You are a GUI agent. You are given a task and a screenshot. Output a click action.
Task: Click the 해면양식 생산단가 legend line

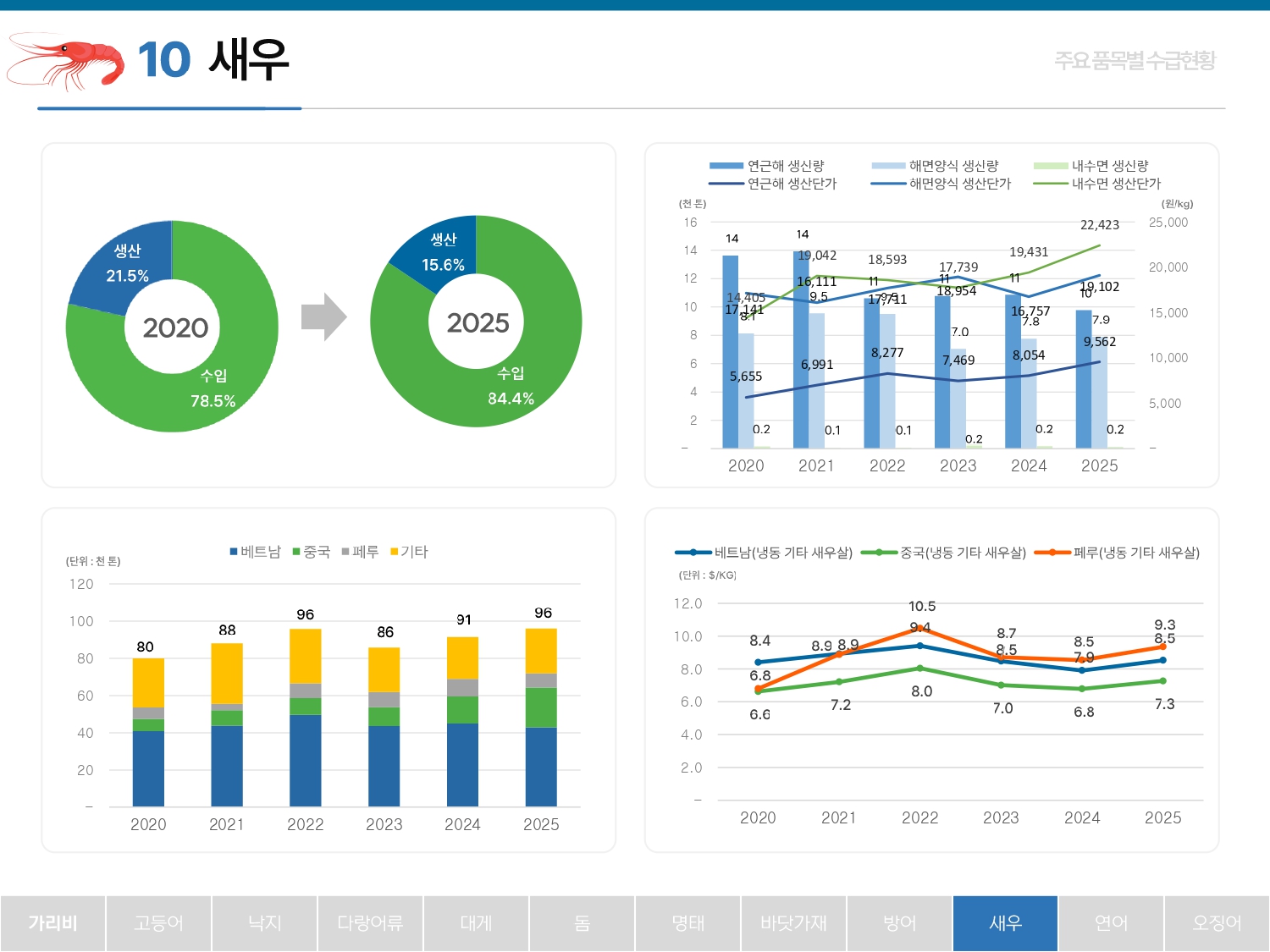point(888,184)
